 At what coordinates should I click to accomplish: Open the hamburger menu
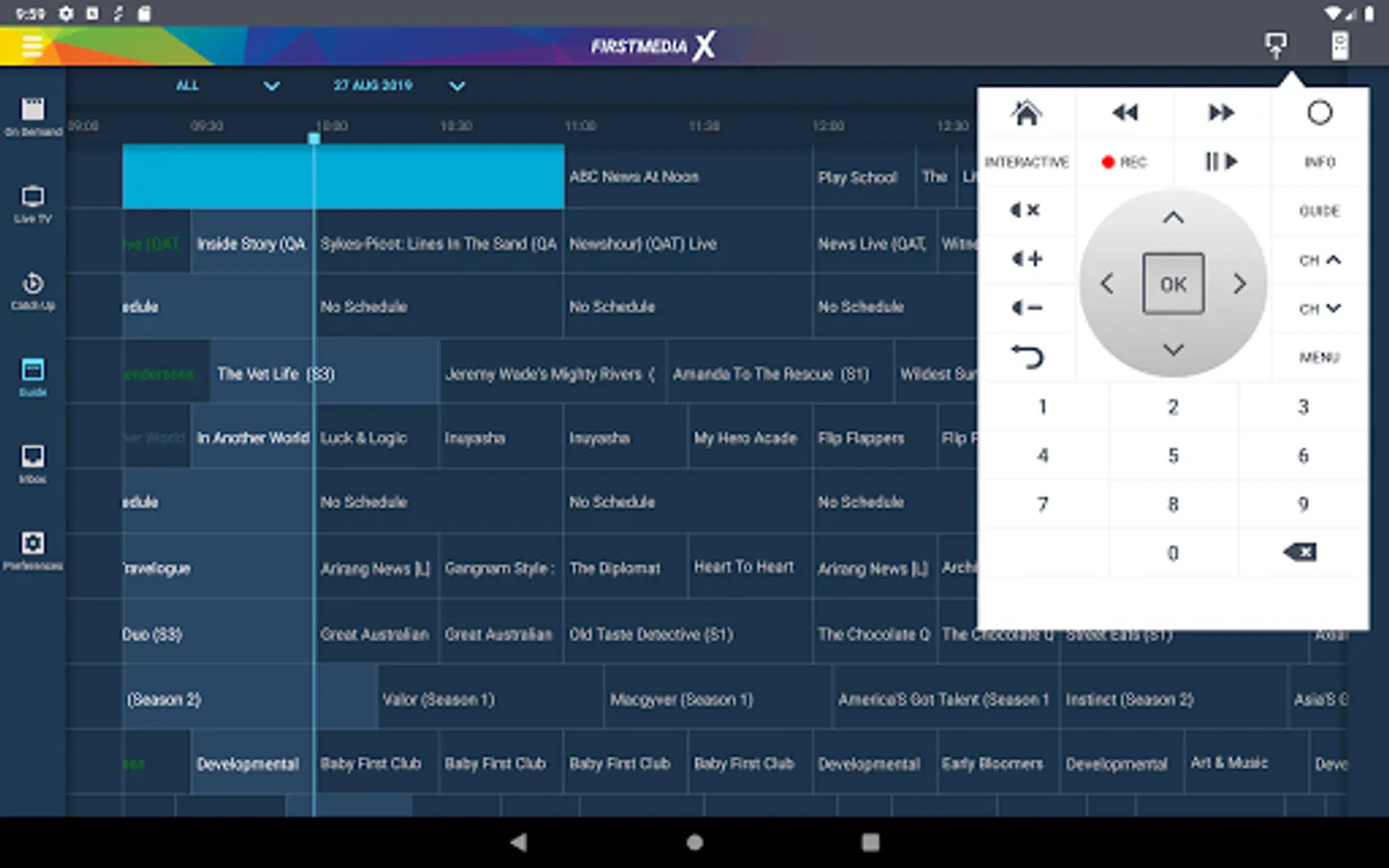(32, 45)
